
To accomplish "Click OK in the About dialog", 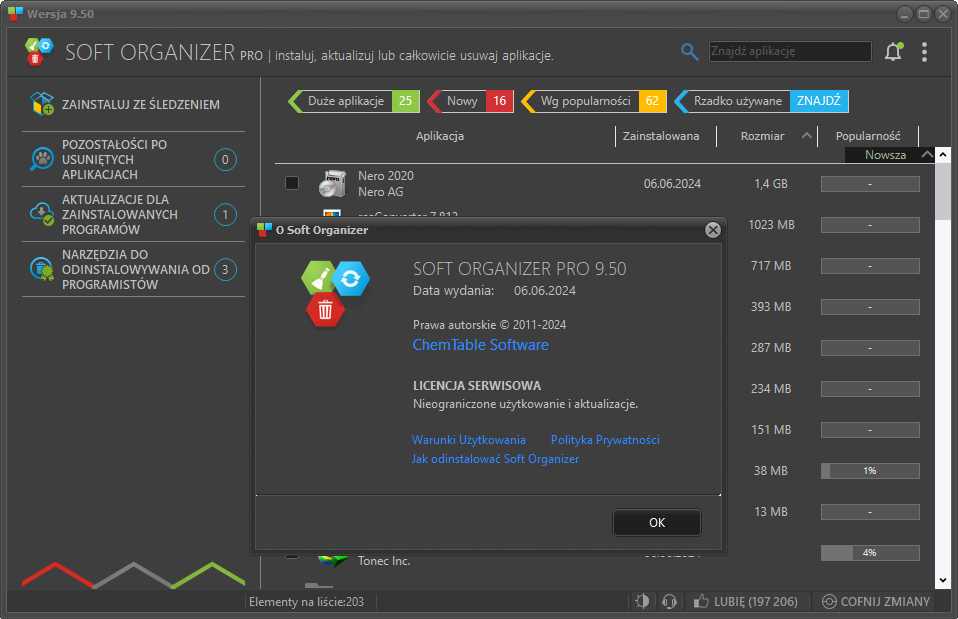I will click(x=657, y=522).
